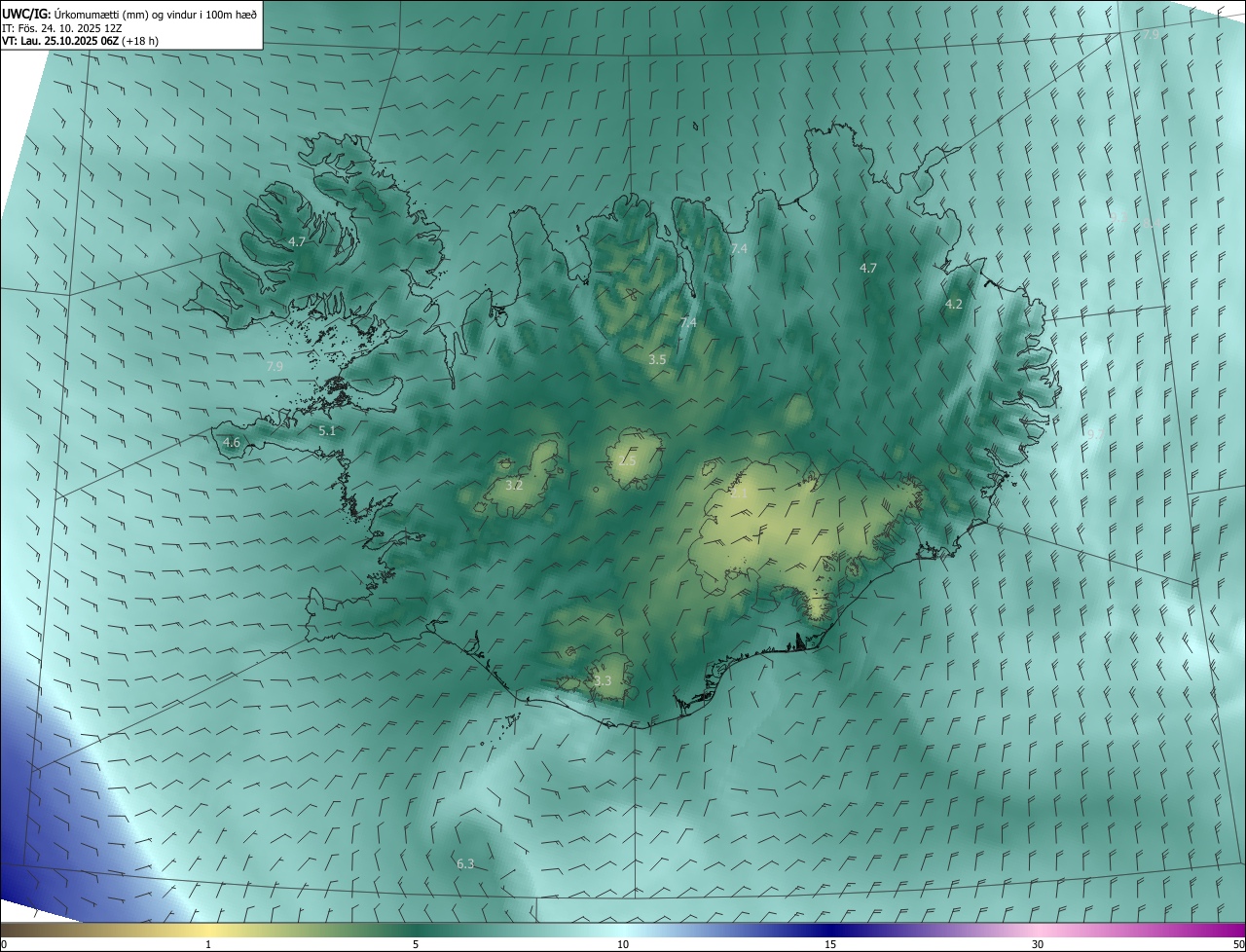Click the 4.2 value label on the map
This screenshot has width=1246, height=952.
(x=954, y=304)
